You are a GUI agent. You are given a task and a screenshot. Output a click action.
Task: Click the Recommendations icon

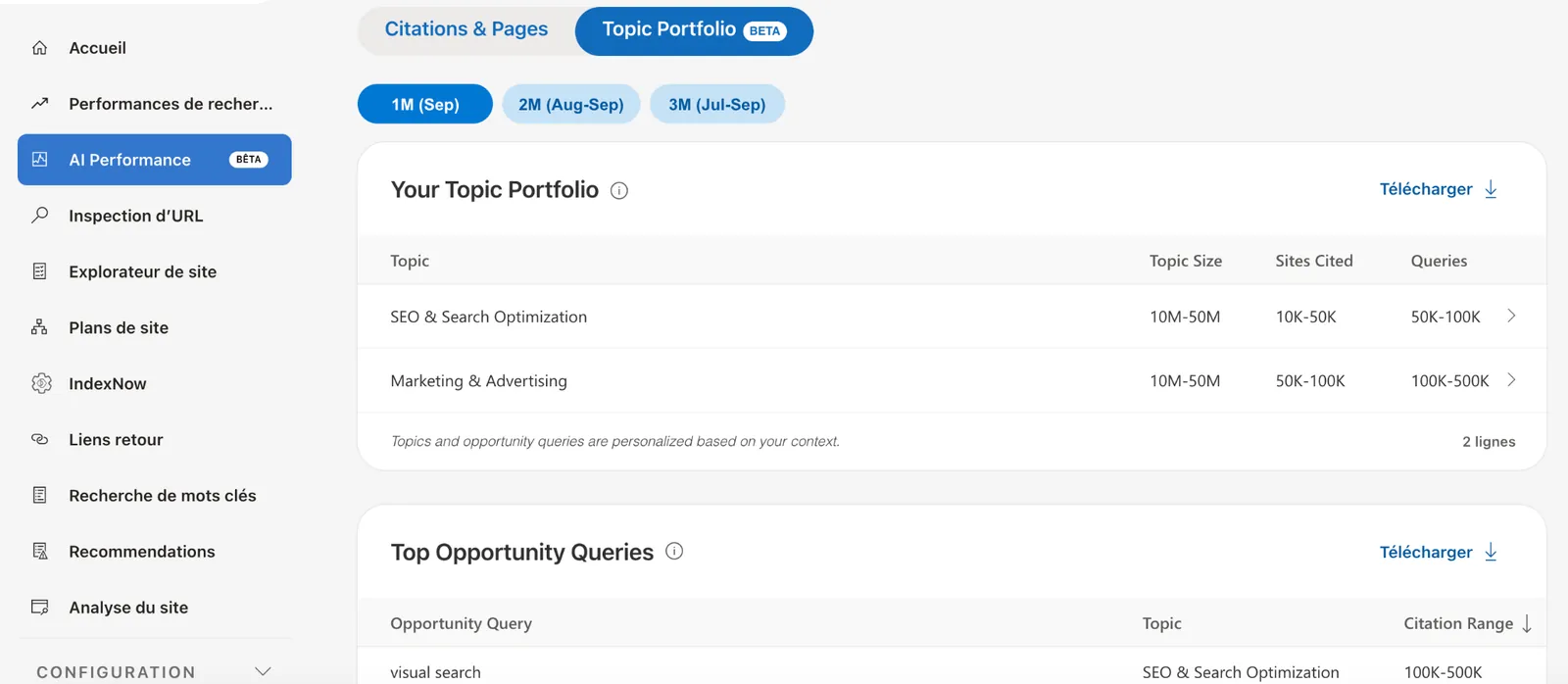point(40,551)
